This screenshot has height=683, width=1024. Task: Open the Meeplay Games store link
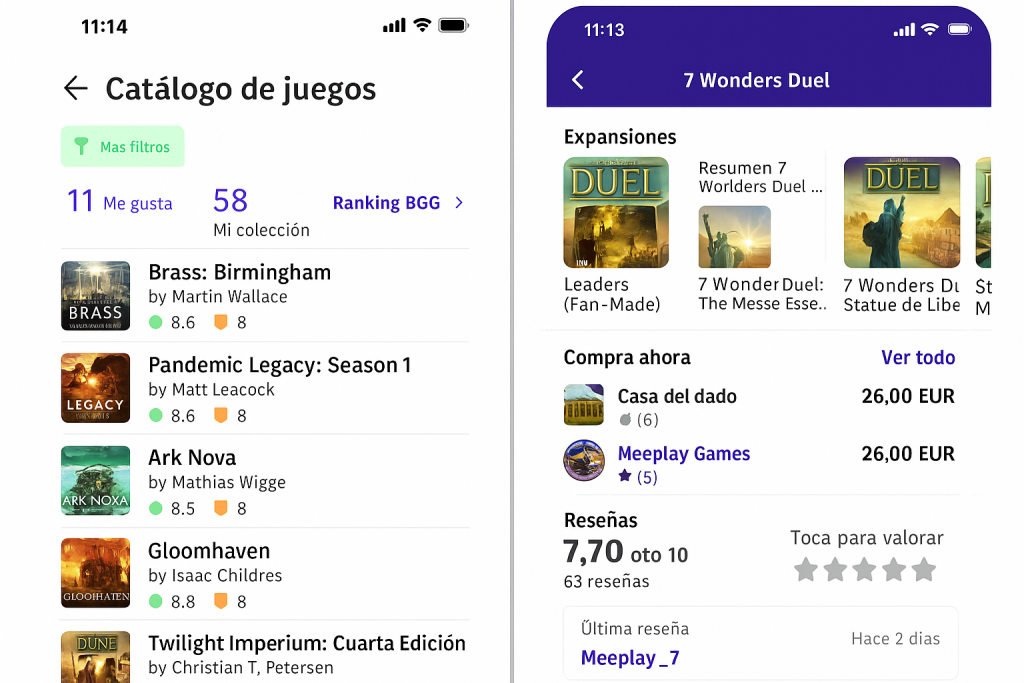click(684, 454)
